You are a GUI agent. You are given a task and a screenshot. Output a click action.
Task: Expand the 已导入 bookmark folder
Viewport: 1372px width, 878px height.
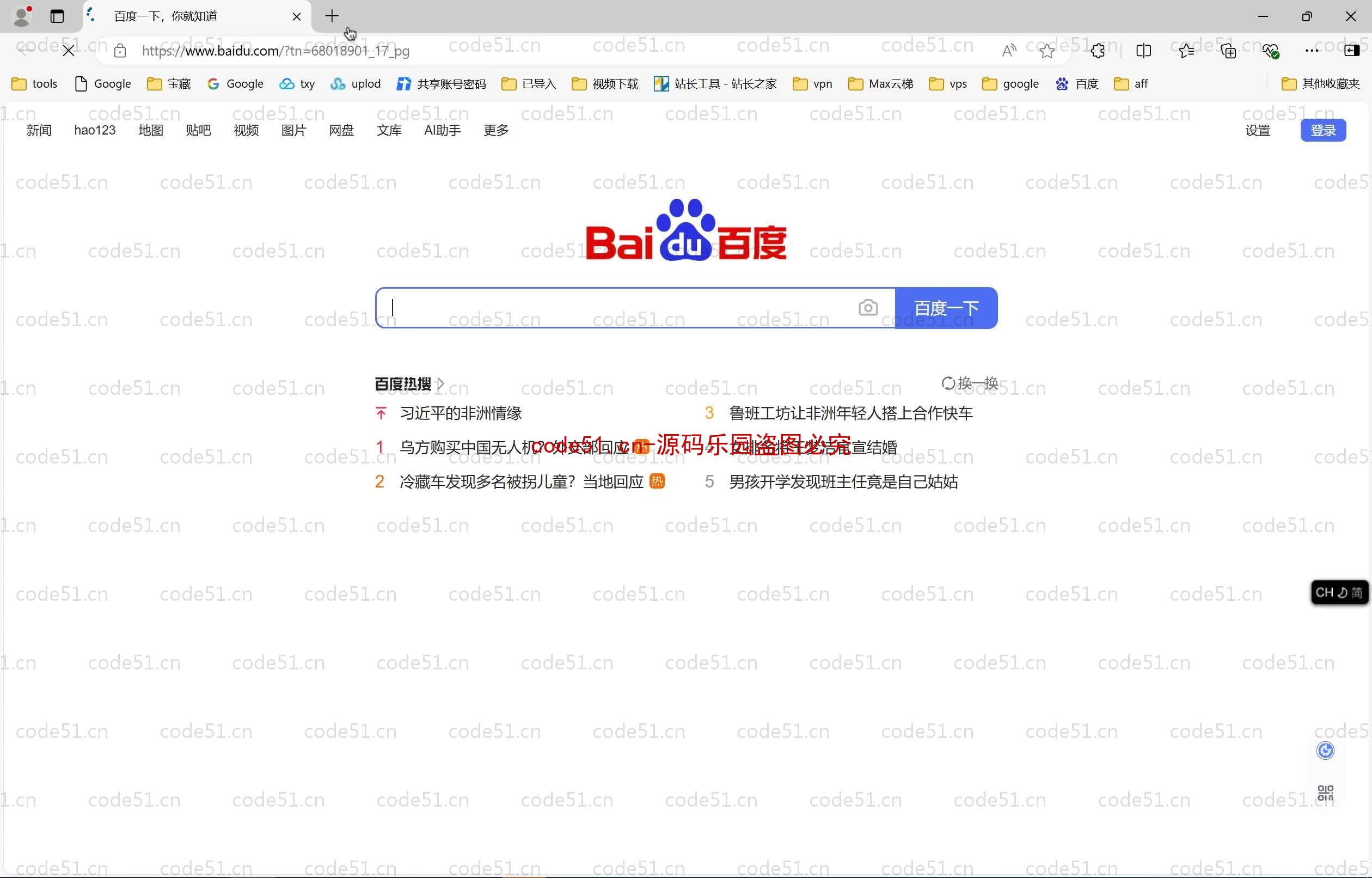529,84
